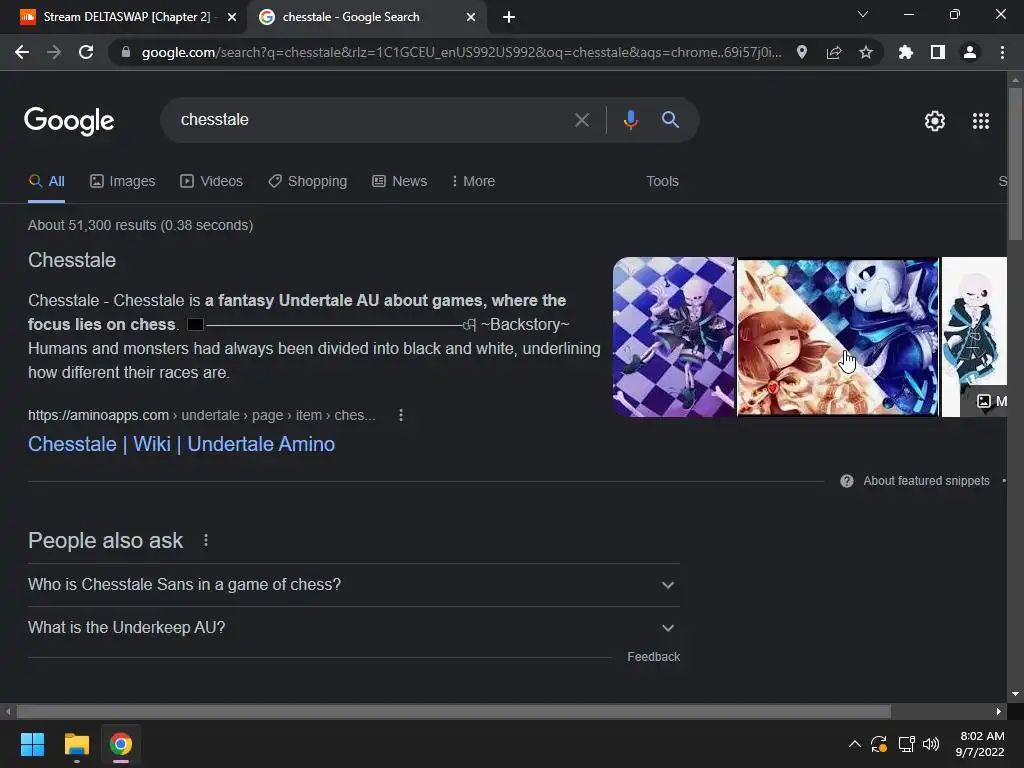This screenshot has height=768, width=1024.
Task: Close the chesstale Google Search tab
Action: [471, 17]
